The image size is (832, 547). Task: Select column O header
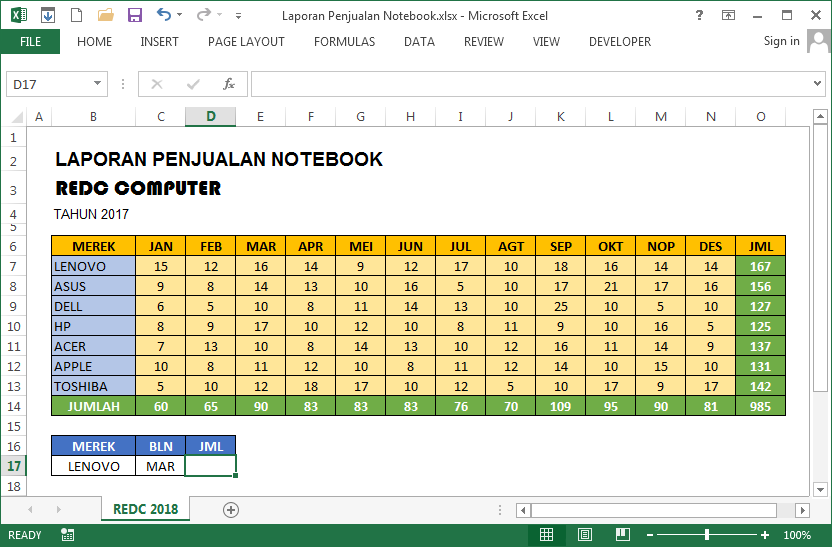[760, 117]
